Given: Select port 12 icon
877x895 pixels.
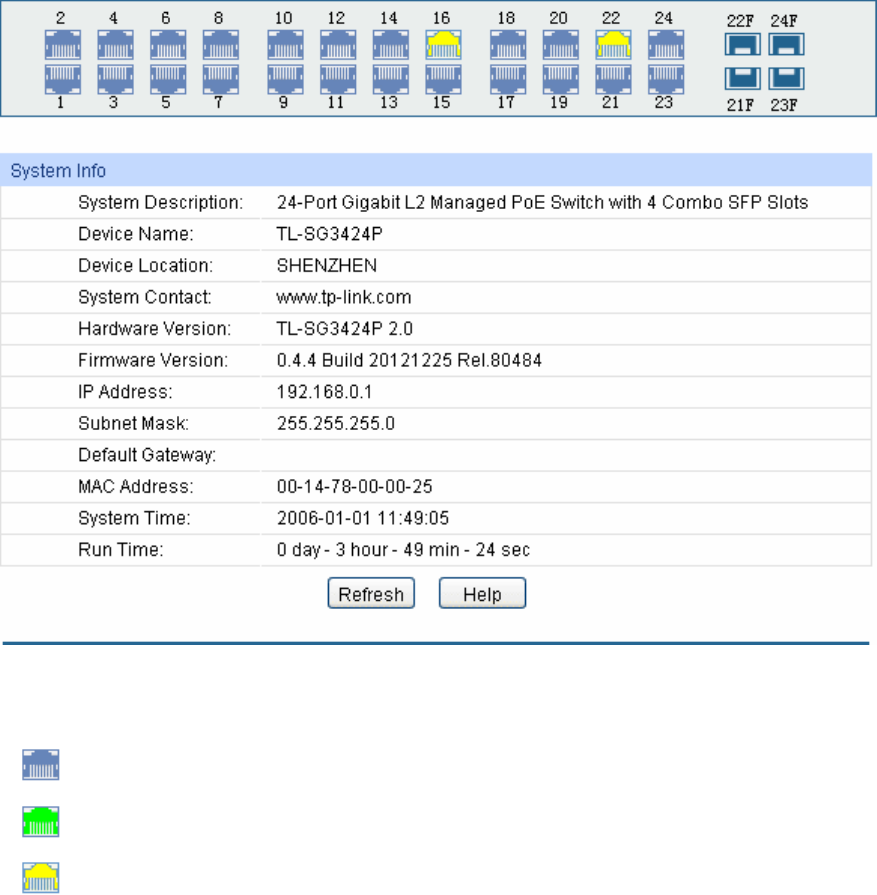Looking at the screenshot, I should click(x=338, y=45).
